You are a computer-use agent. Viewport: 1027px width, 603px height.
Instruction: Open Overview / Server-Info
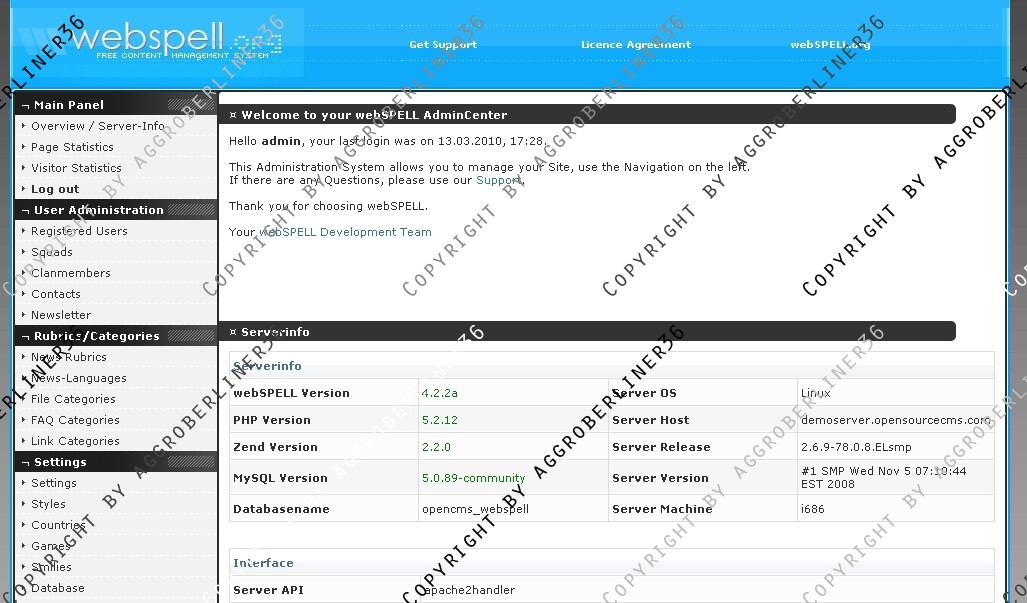98,126
